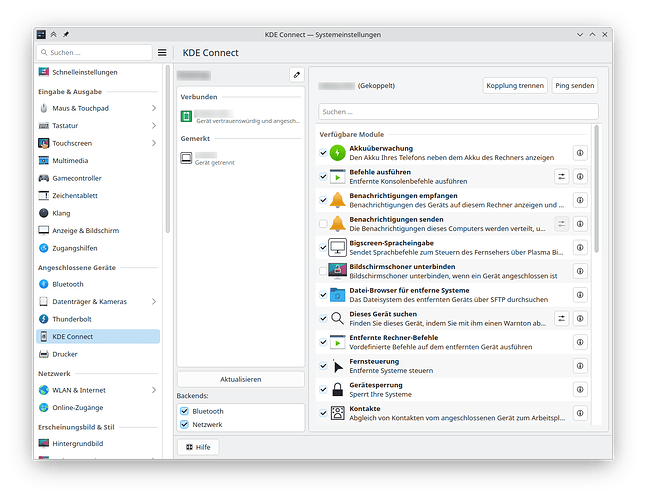Click the modules Suchen search field
The height and width of the screenshot is (499, 646).
(x=458, y=112)
